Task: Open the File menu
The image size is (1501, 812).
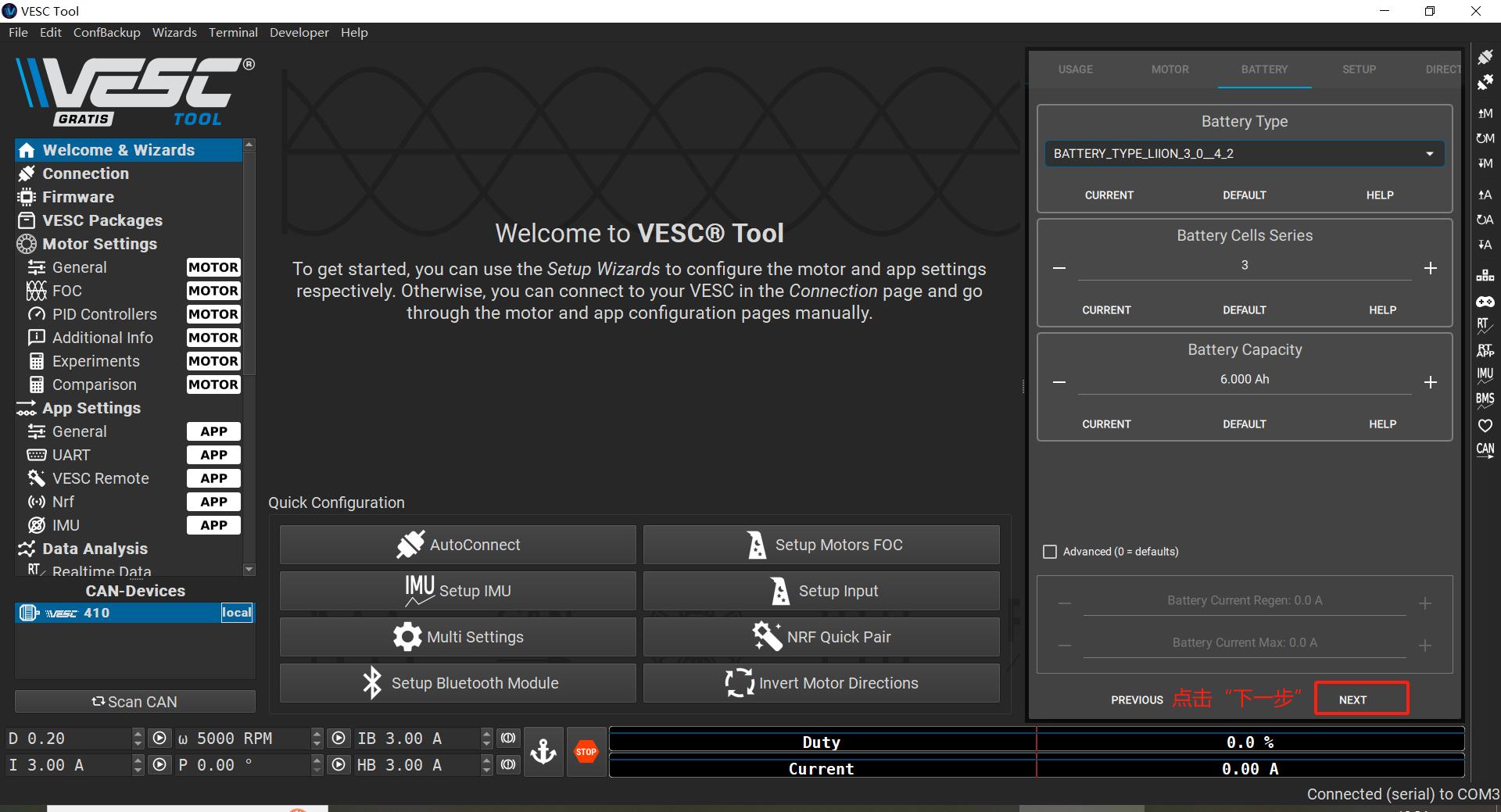Action: click(18, 32)
